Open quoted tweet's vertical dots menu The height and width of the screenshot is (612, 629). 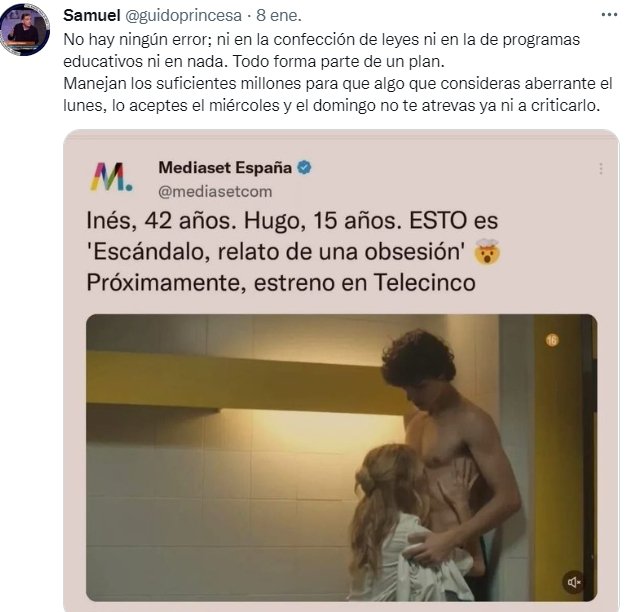(x=601, y=168)
